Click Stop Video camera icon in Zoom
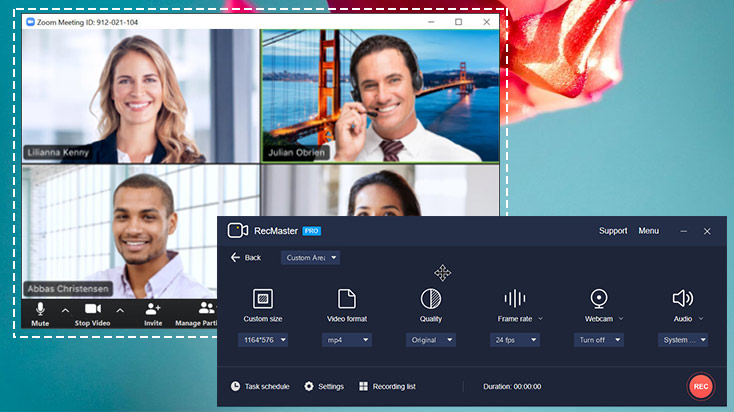Screen dimensions: 734x412 [x=93, y=309]
